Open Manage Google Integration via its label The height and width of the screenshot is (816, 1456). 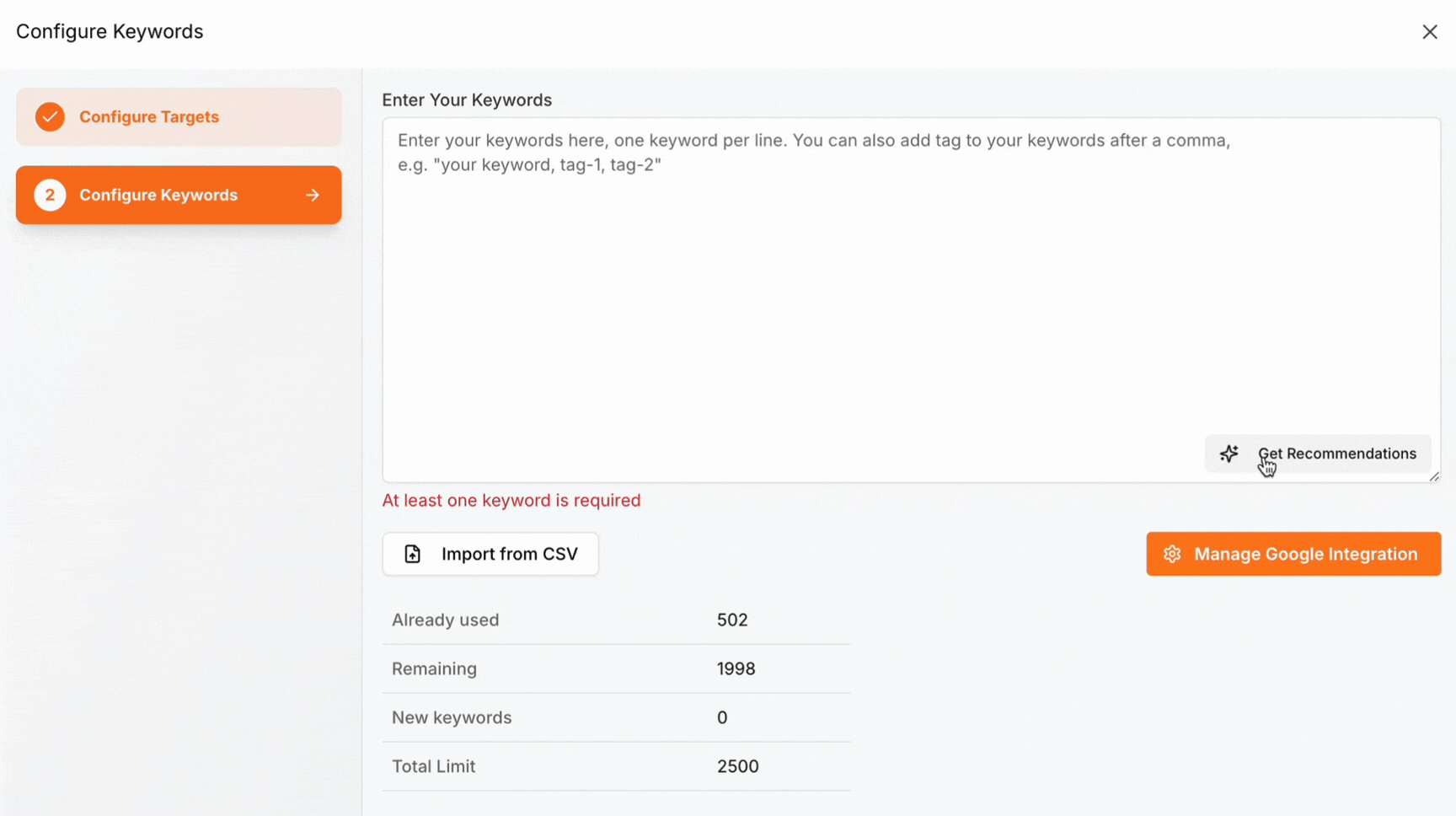(x=1305, y=554)
